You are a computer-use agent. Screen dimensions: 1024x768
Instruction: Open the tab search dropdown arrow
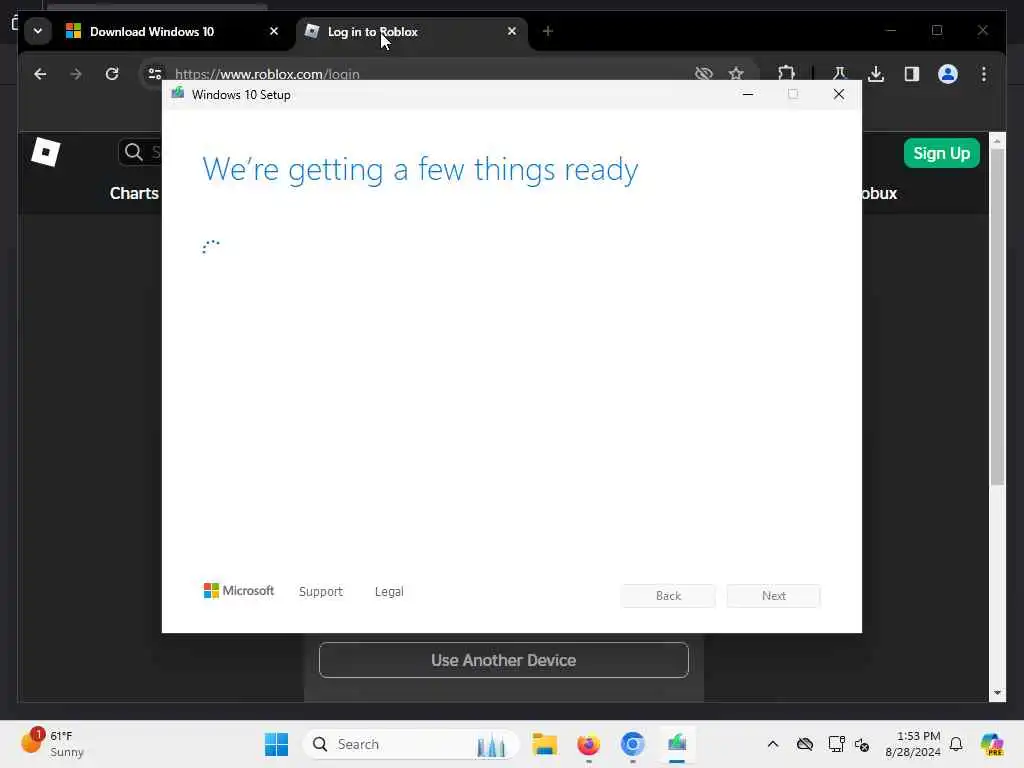[x=38, y=31]
